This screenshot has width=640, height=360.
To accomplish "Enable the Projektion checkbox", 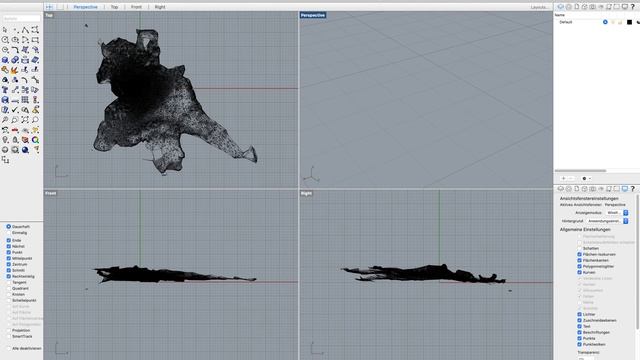I will click(x=9, y=330).
